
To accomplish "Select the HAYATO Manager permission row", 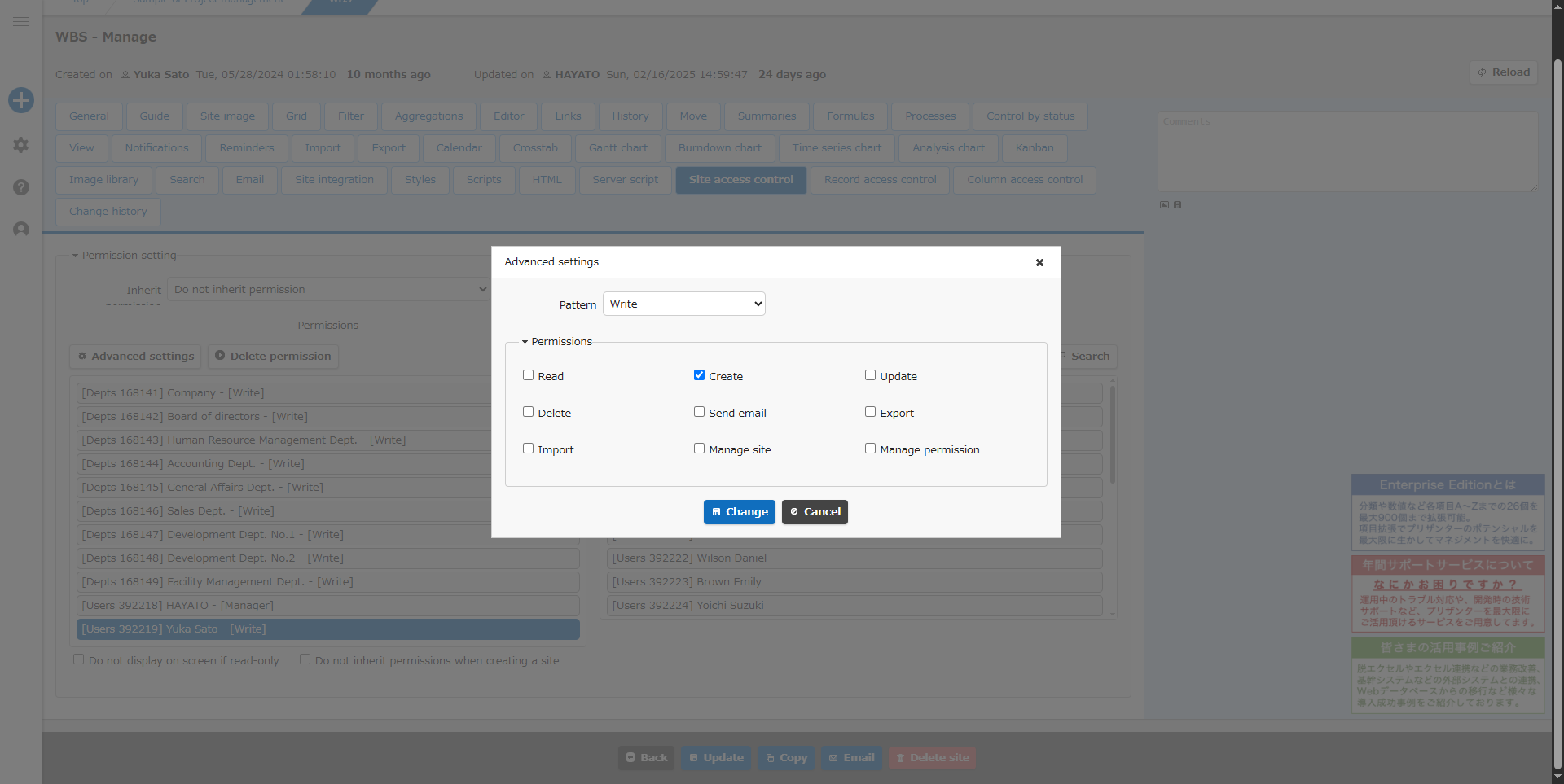I will pos(328,606).
